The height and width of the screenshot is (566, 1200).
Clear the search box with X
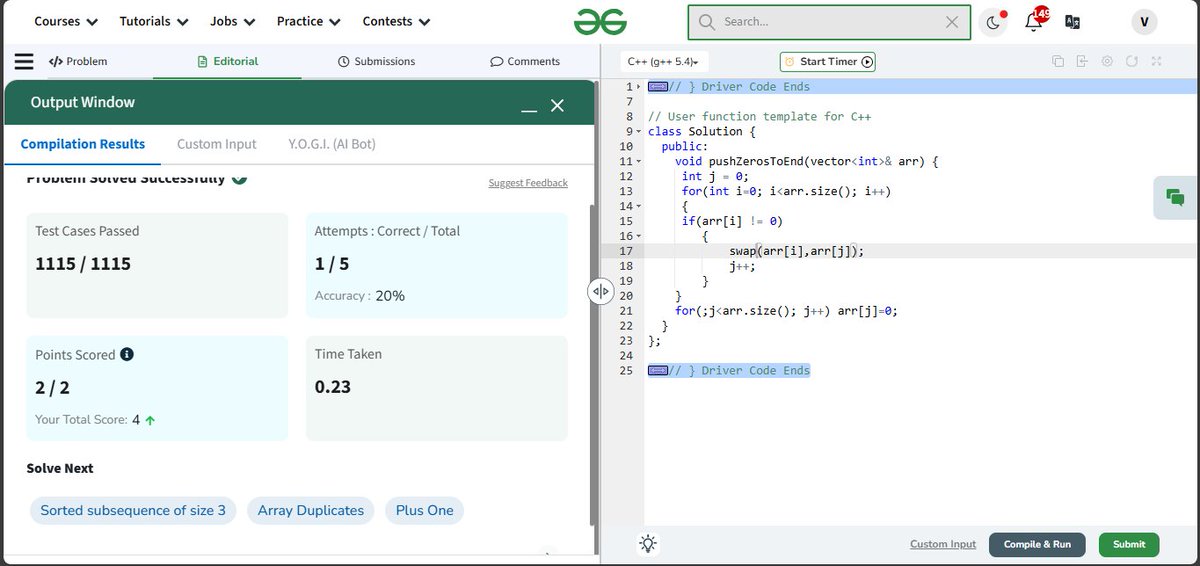pyautogui.click(x=952, y=21)
